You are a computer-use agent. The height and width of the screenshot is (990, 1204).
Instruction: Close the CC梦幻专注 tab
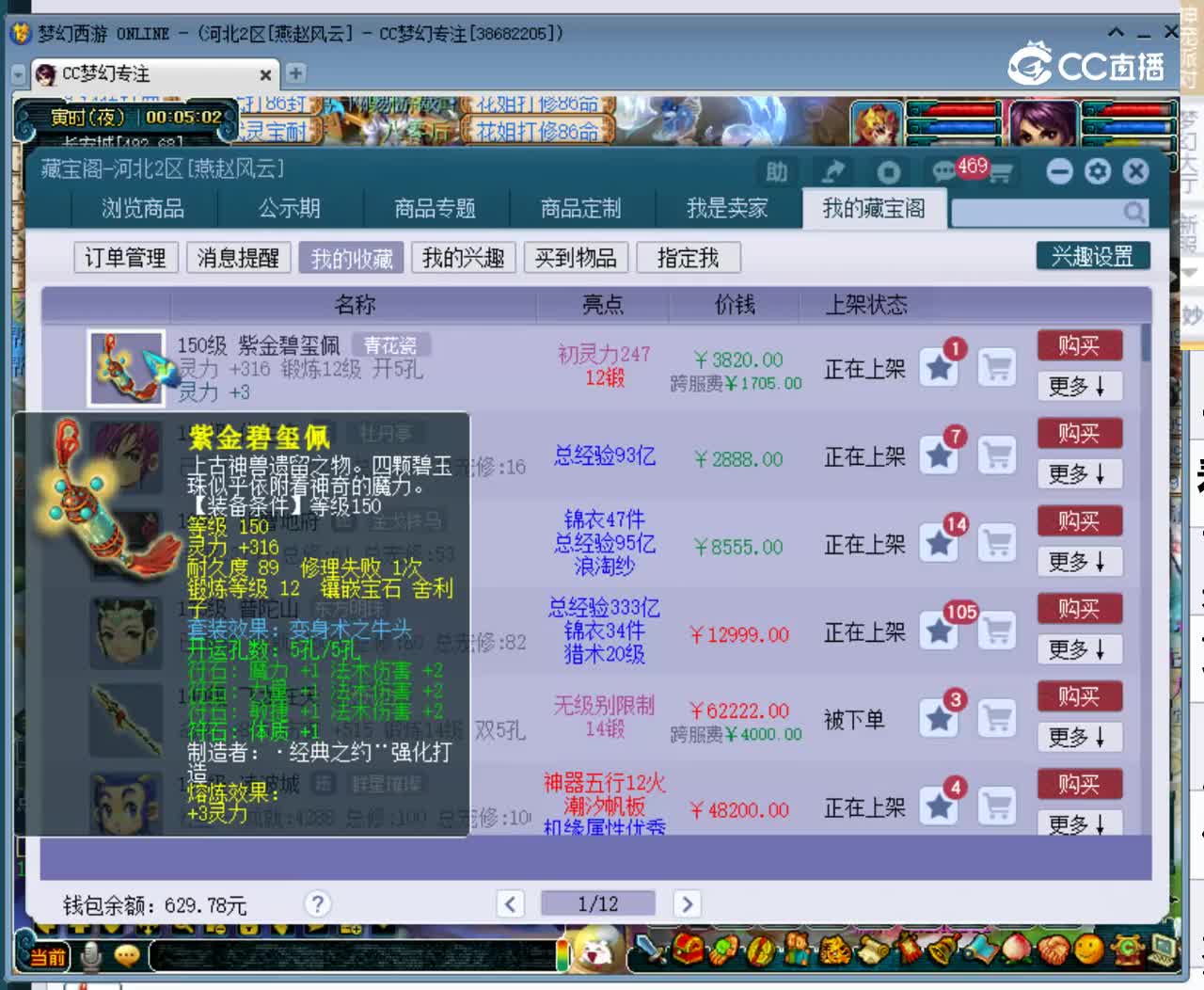[x=265, y=74]
